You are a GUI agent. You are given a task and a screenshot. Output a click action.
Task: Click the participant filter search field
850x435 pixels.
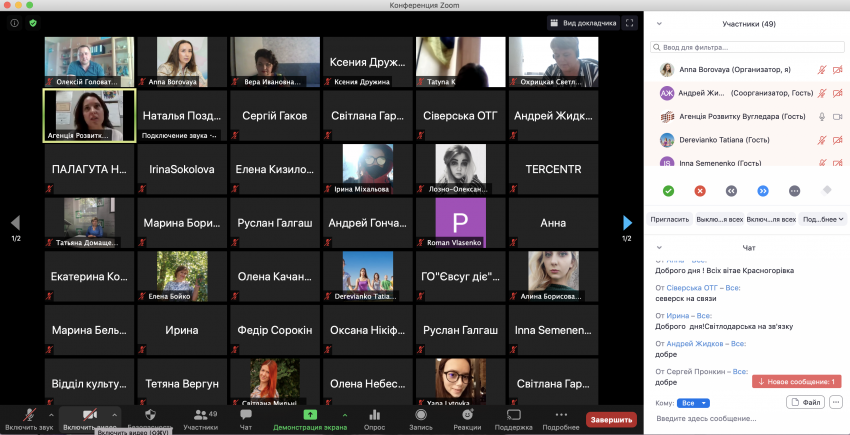coord(746,48)
